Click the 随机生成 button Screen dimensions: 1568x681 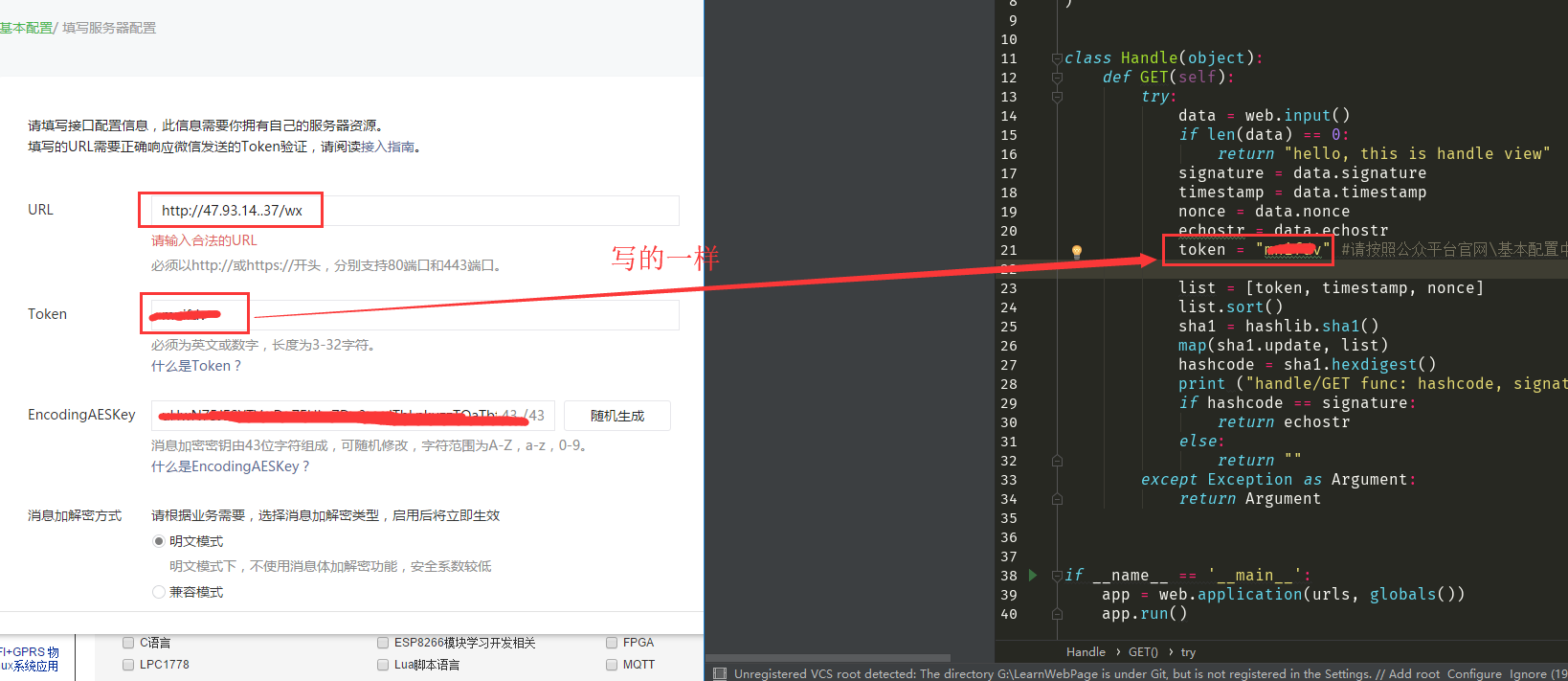[x=616, y=416]
